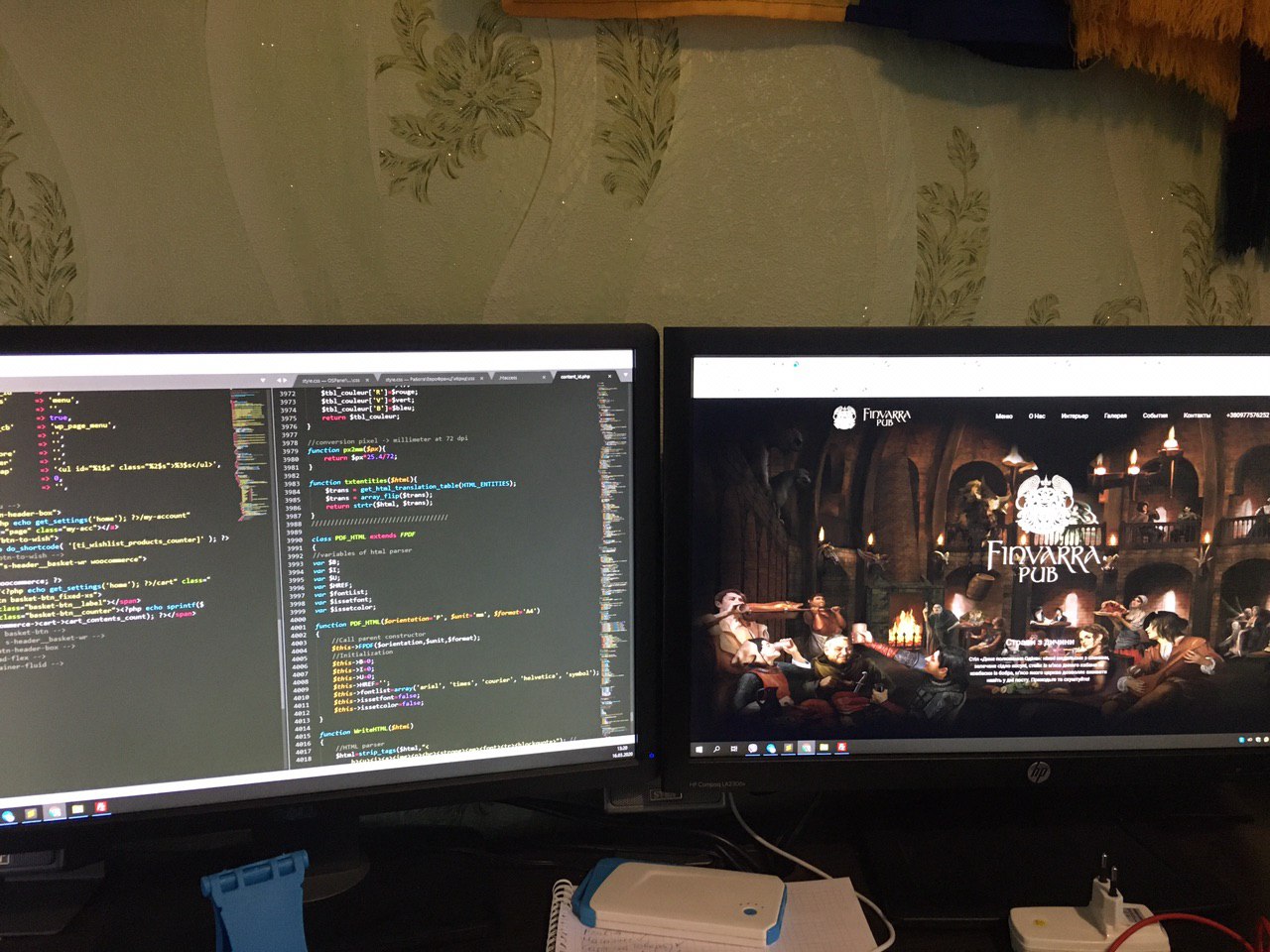
Task: Open the Chrome icon on left monitor taskbar
Action: click(x=55, y=812)
